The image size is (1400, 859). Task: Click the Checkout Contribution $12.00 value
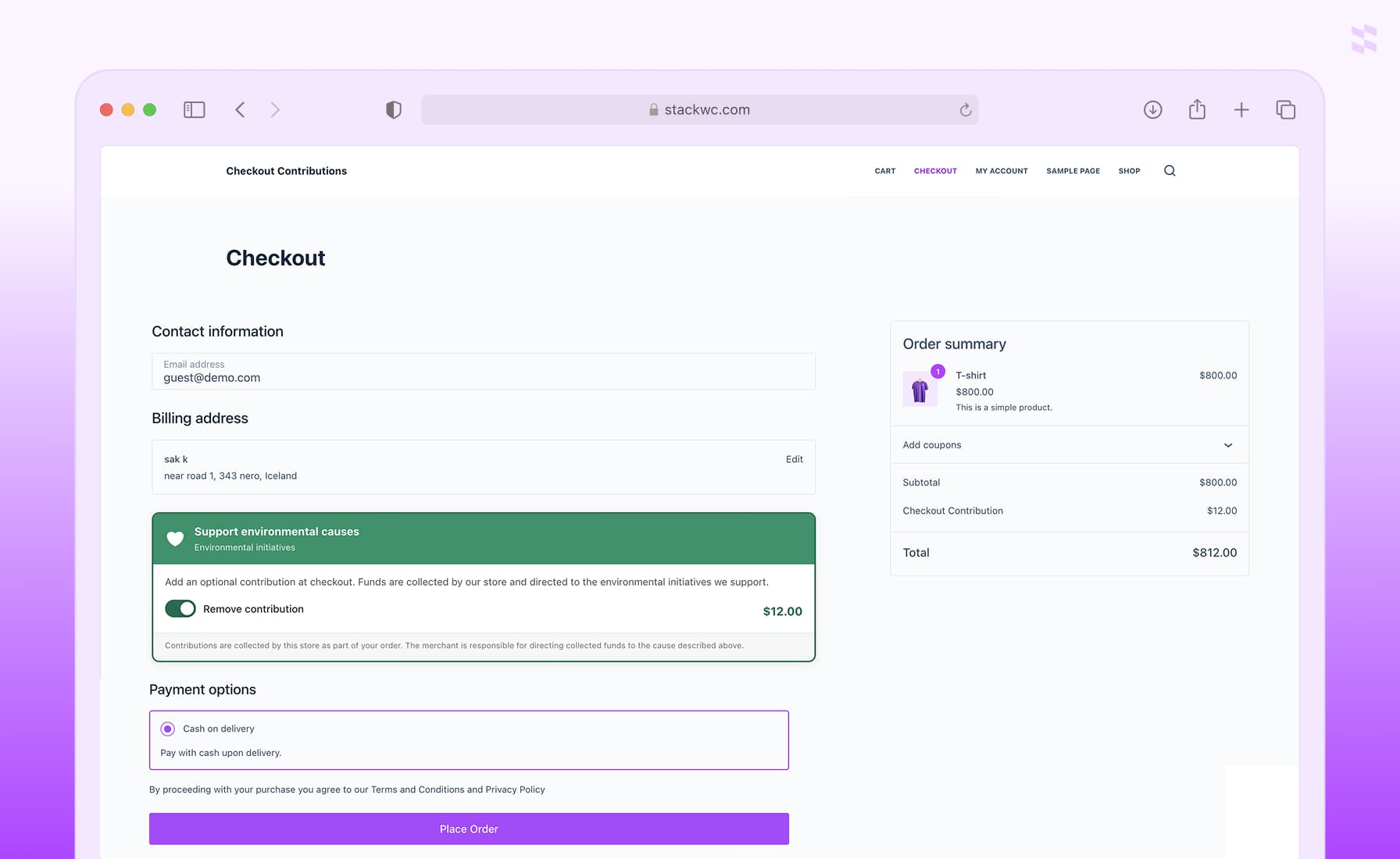coord(1222,511)
